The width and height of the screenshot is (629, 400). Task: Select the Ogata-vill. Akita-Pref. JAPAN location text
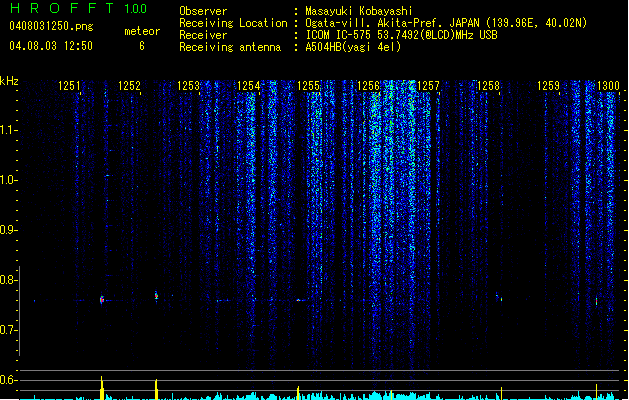pyautogui.click(x=446, y=23)
